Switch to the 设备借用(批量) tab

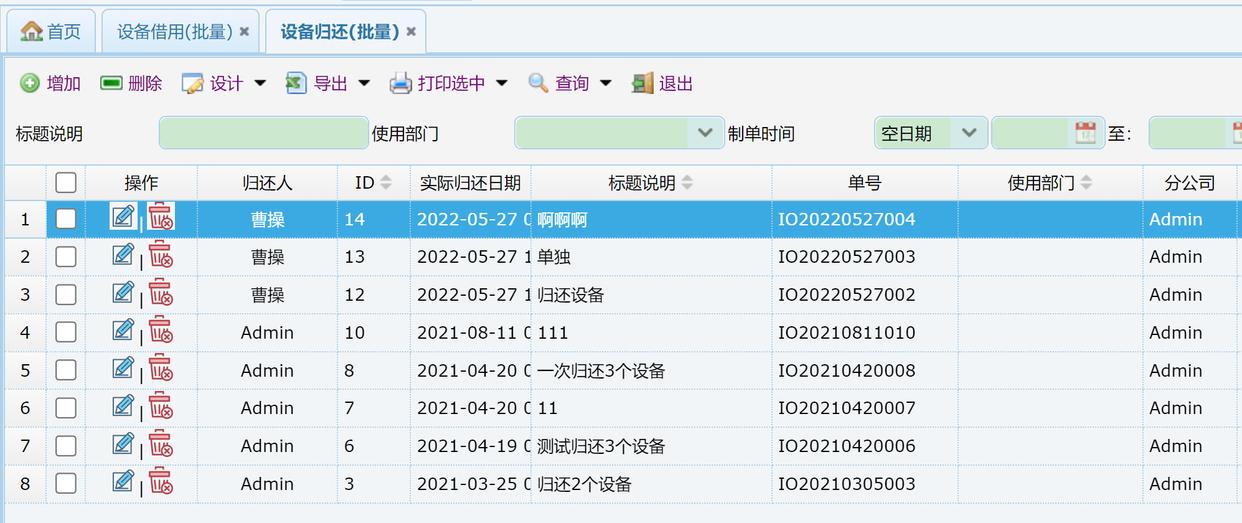click(x=174, y=32)
